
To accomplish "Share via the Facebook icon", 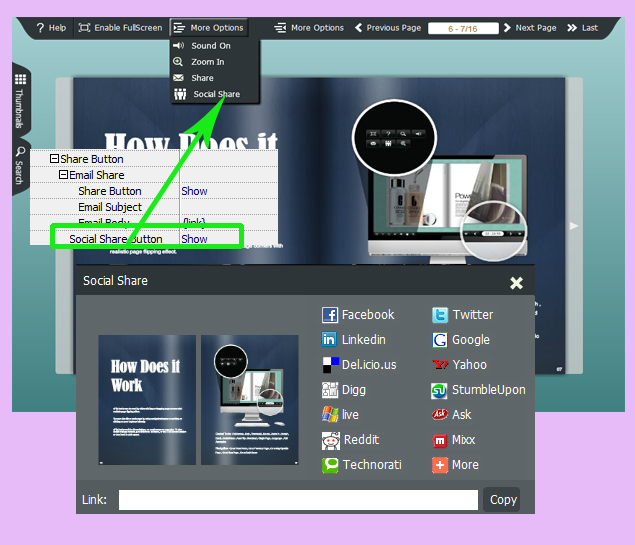I will [x=330, y=315].
